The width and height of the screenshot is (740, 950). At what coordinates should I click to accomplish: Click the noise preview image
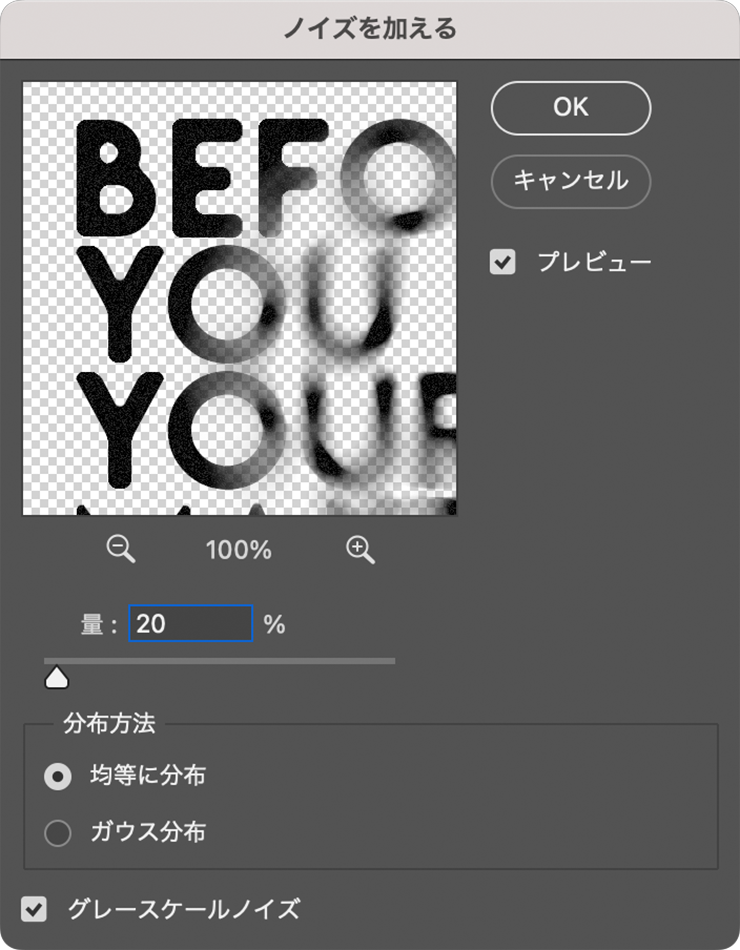pyautogui.click(x=240, y=298)
